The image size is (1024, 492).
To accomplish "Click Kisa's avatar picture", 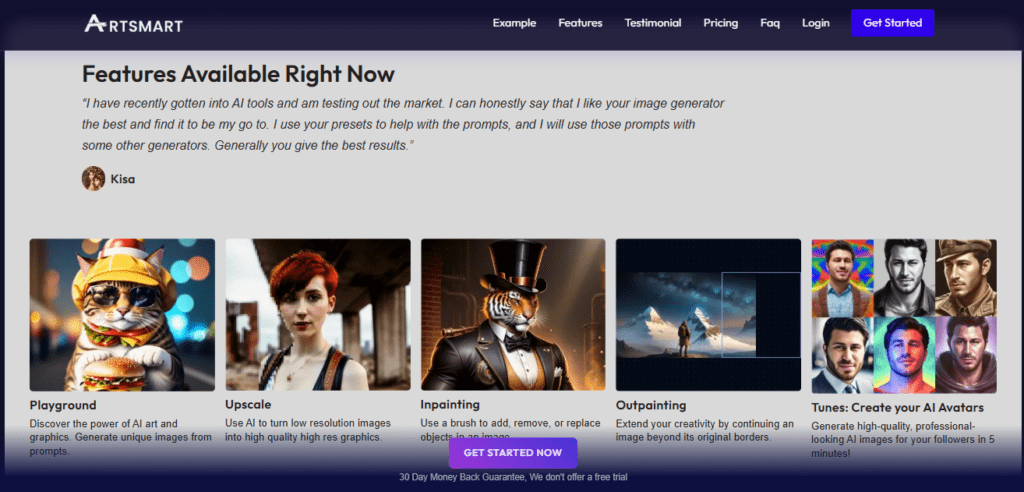I will point(93,178).
